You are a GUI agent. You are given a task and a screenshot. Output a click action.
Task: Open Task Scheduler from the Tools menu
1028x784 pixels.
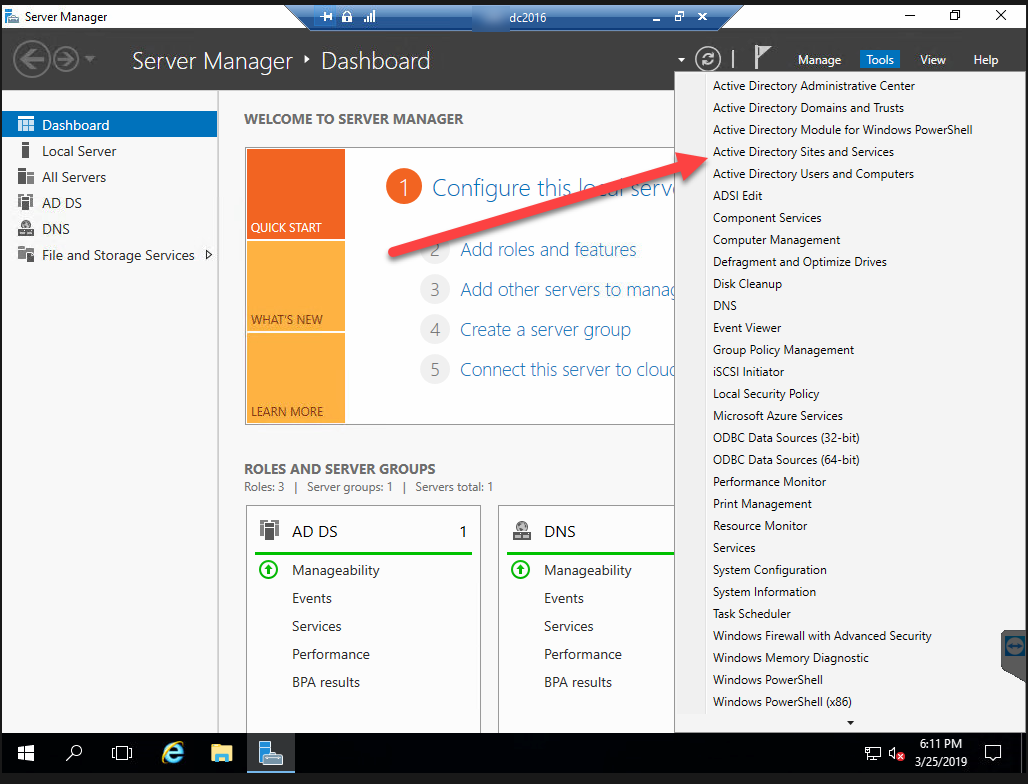click(752, 614)
